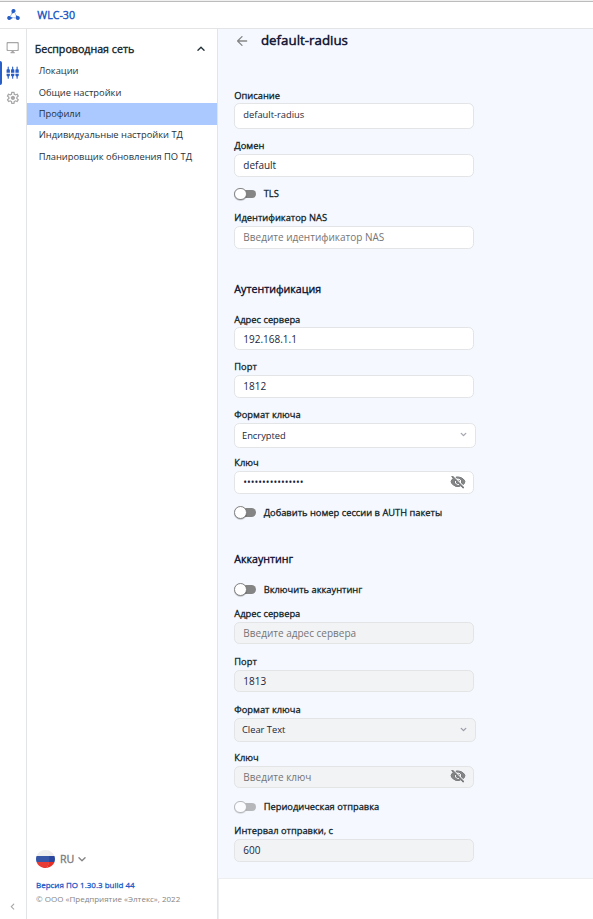
Task: Select the sliders configuration icon in the sidebar
Action: [13, 73]
